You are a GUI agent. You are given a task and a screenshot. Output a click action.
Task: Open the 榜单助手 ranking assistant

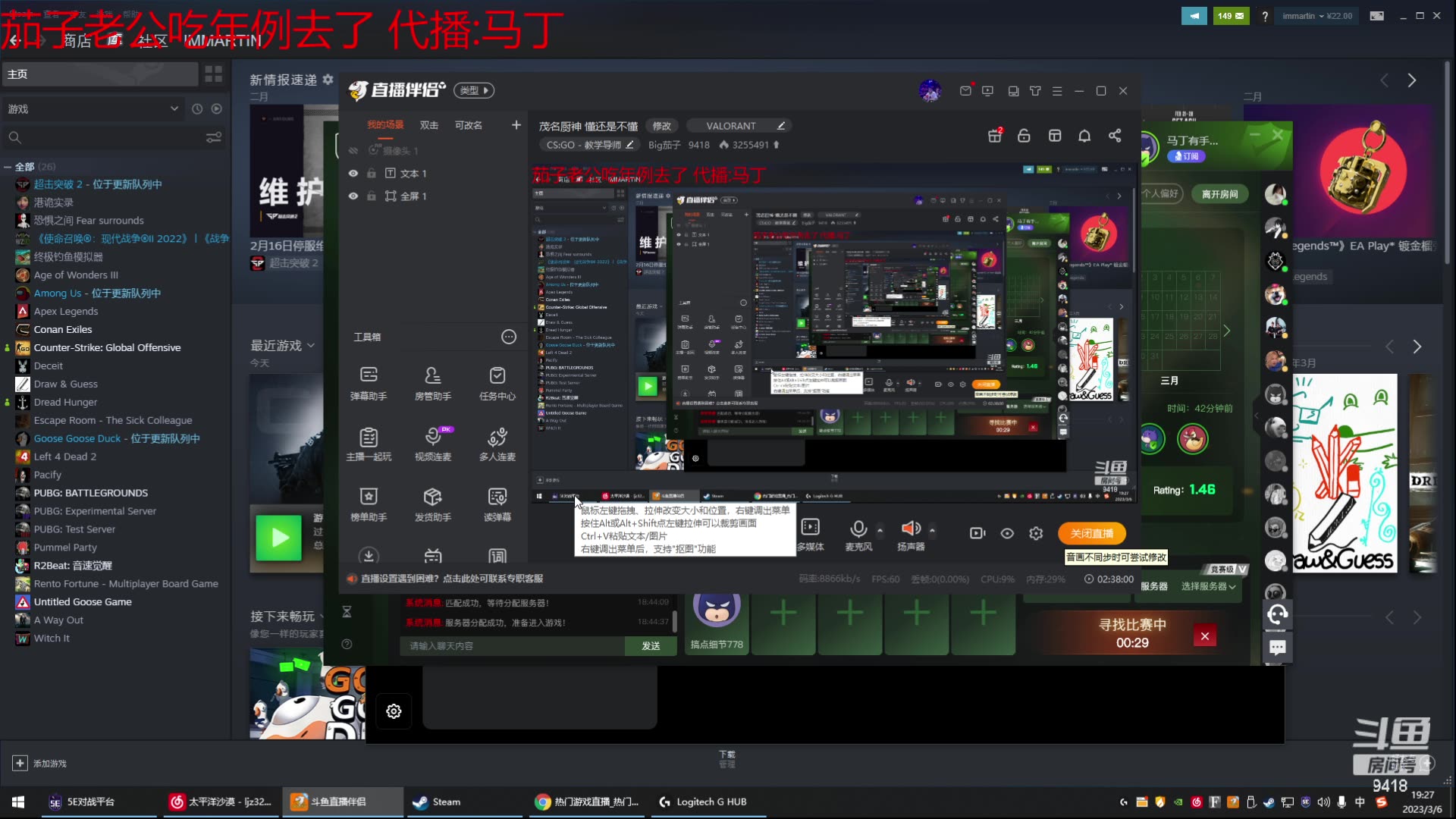tap(369, 504)
